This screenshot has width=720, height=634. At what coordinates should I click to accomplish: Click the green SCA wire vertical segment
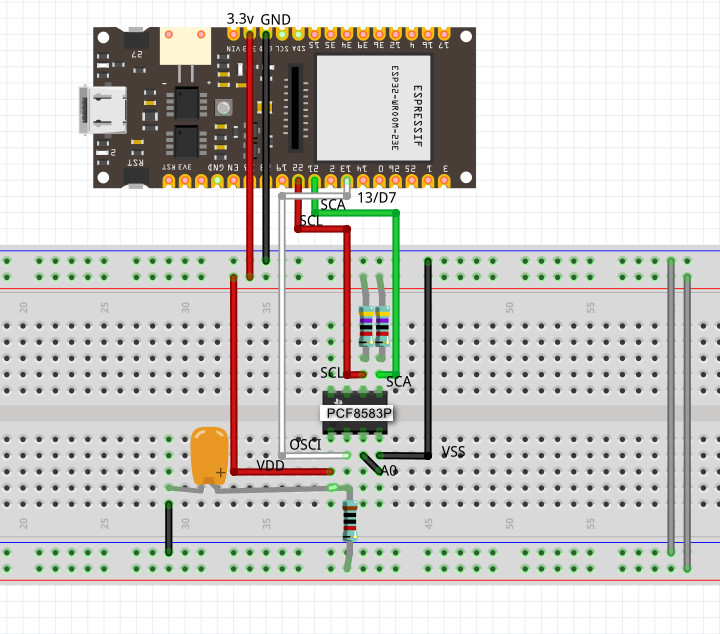pos(396,294)
